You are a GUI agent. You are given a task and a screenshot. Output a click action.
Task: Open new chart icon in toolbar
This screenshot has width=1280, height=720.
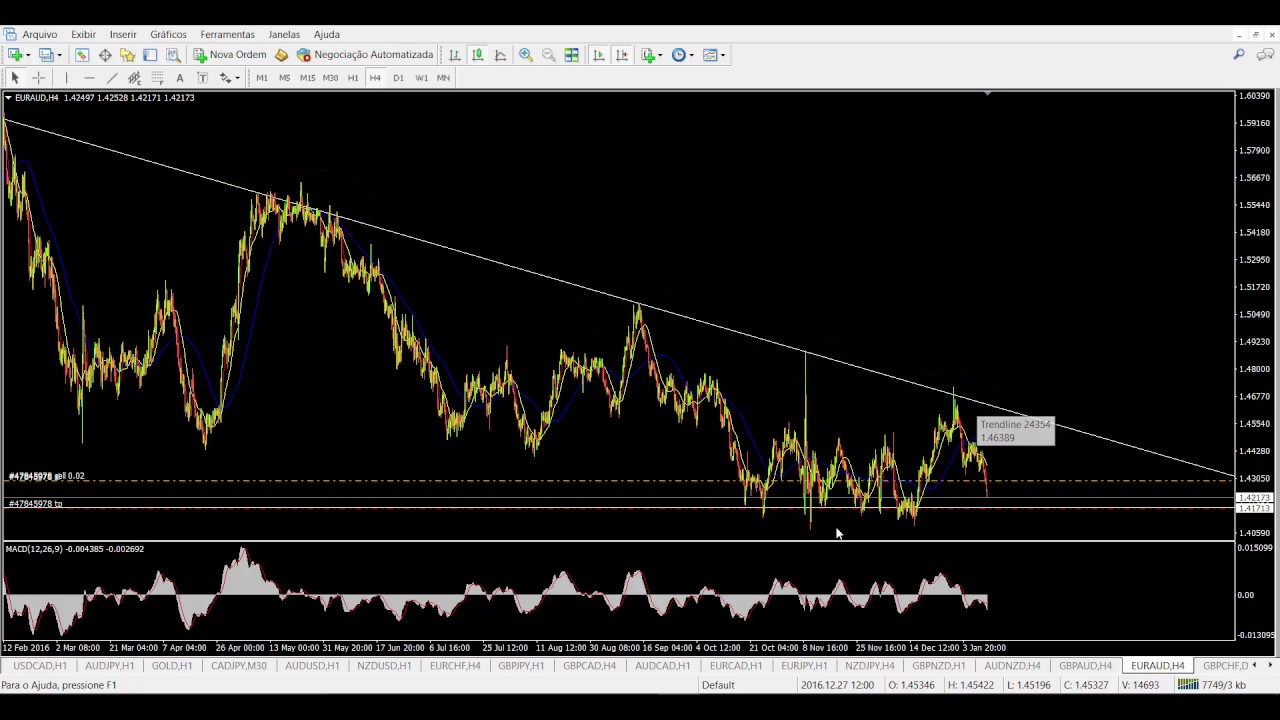pyautogui.click(x=15, y=55)
